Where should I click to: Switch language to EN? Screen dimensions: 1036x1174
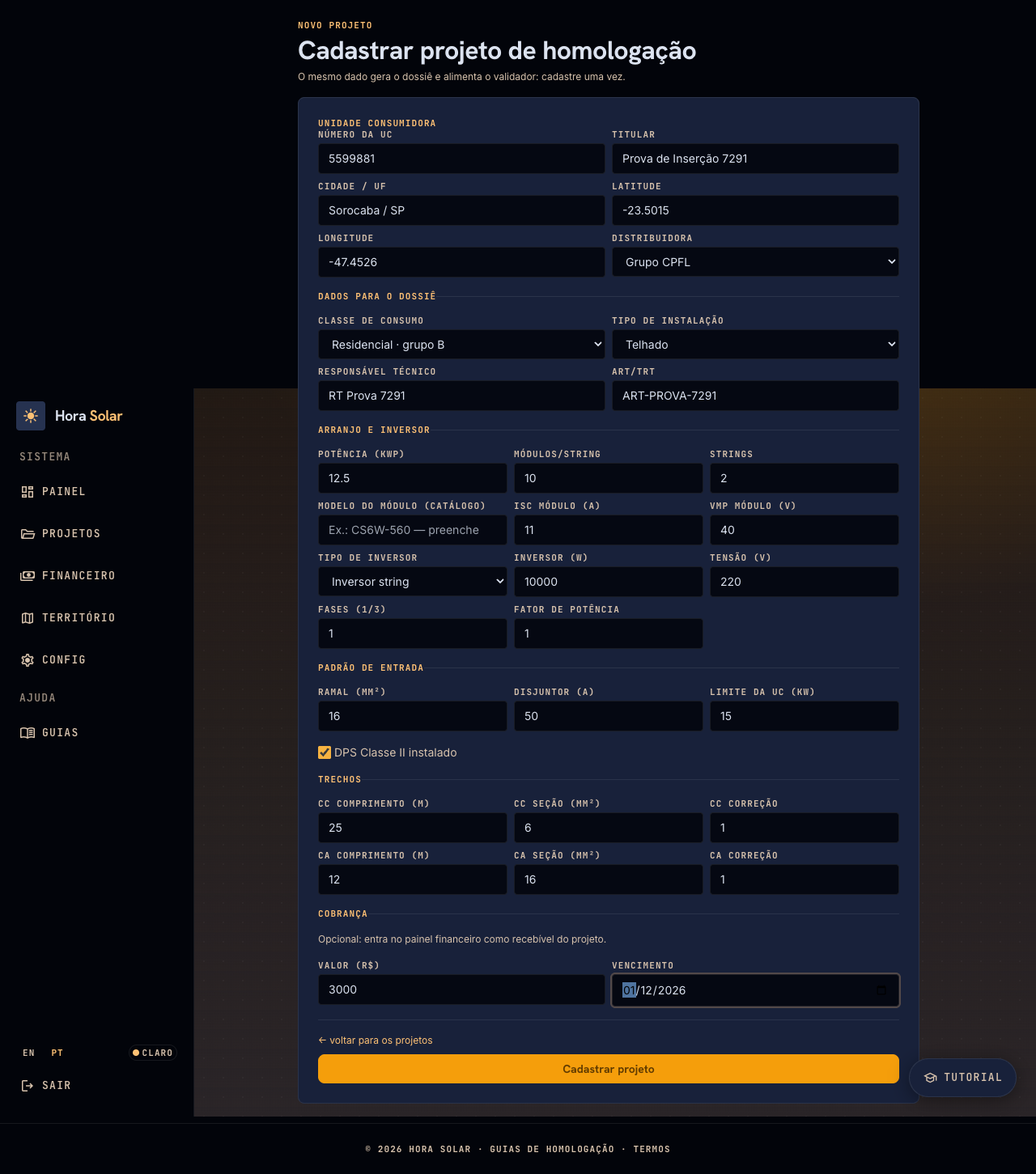coord(29,1053)
